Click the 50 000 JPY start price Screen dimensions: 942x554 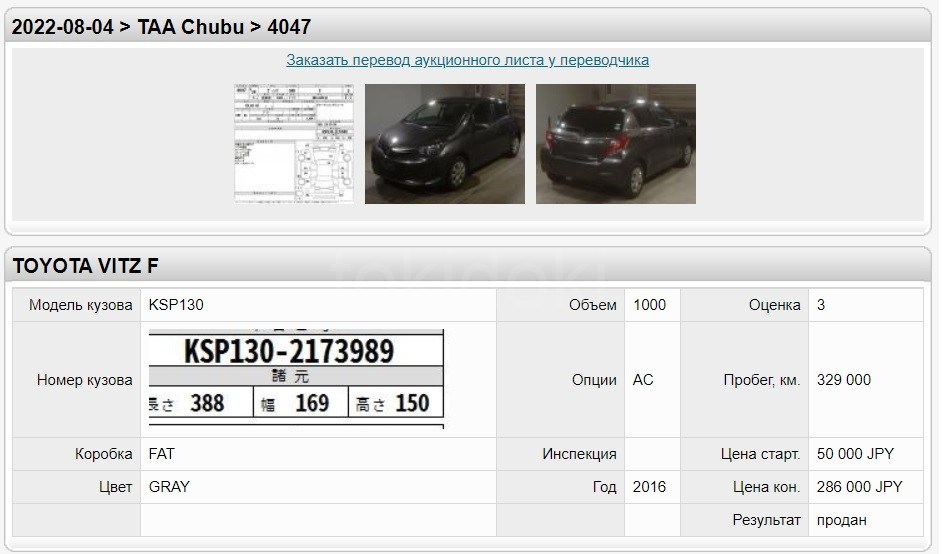pyautogui.click(x=855, y=454)
